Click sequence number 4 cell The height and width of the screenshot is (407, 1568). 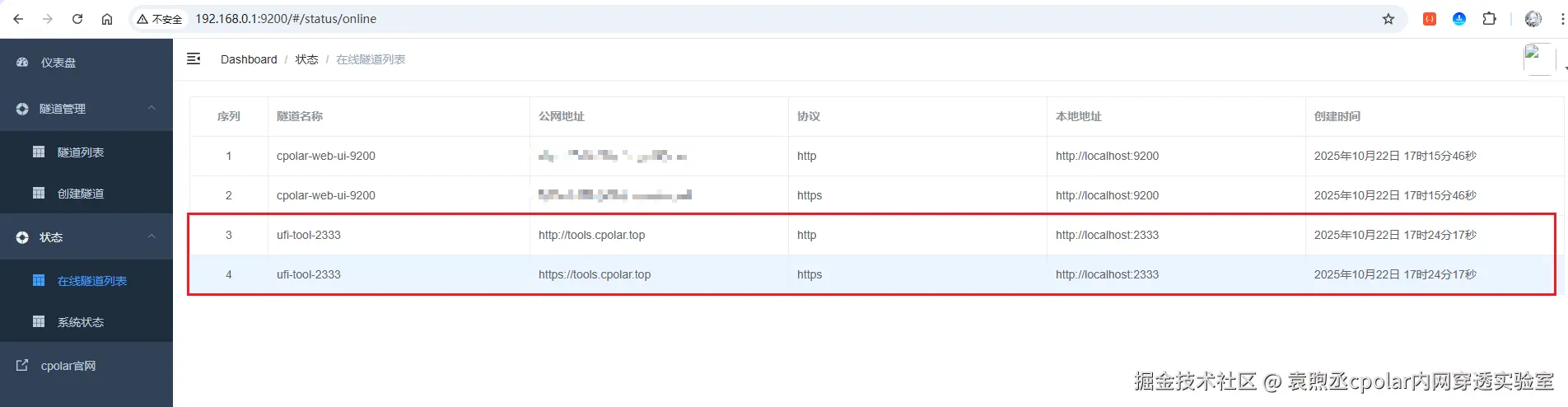pos(229,274)
